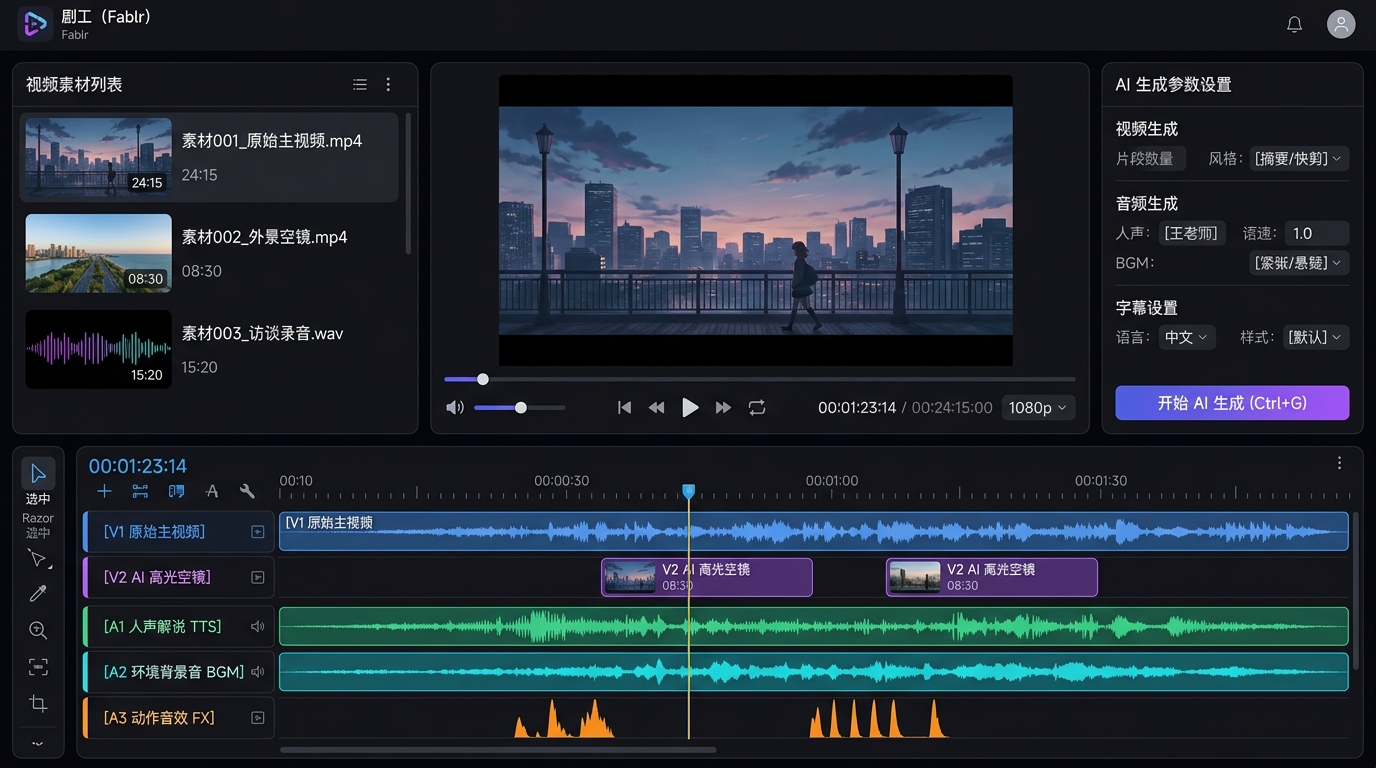Open the 语言 中文 dropdown
This screenshot has height=768, width=1376.
pos(1187,337)
